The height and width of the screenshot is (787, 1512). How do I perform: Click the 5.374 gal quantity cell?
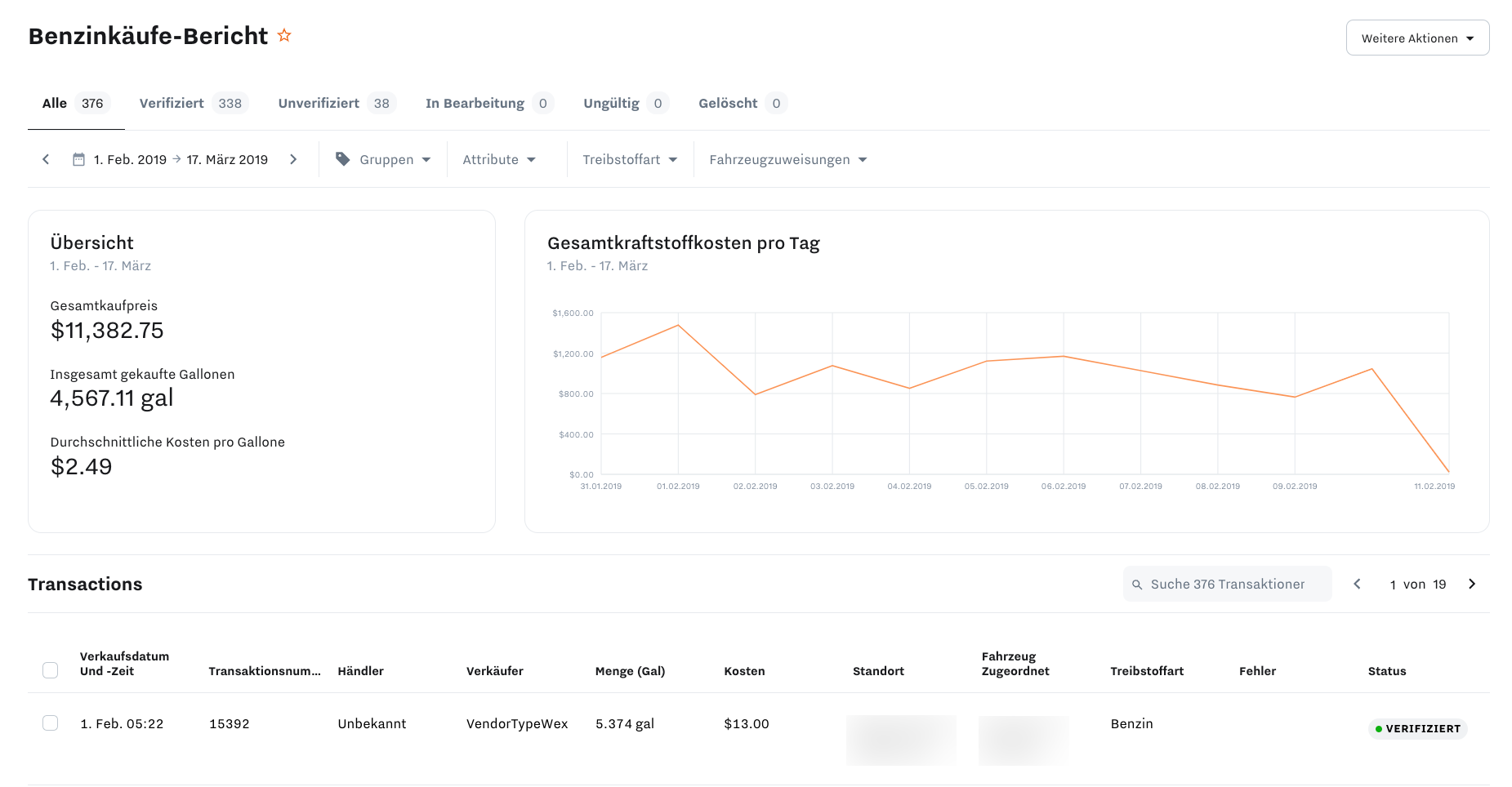tap(624, 723)
